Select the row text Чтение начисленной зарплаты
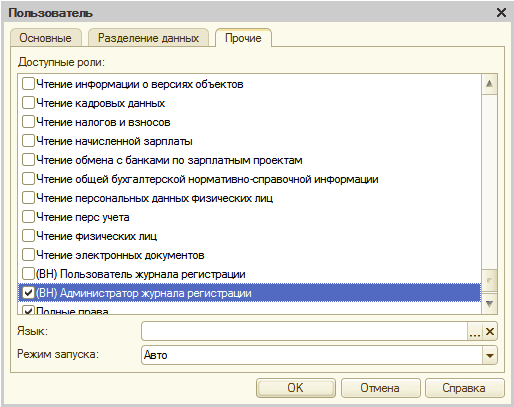The image size is (514, 407). [114, 141]
